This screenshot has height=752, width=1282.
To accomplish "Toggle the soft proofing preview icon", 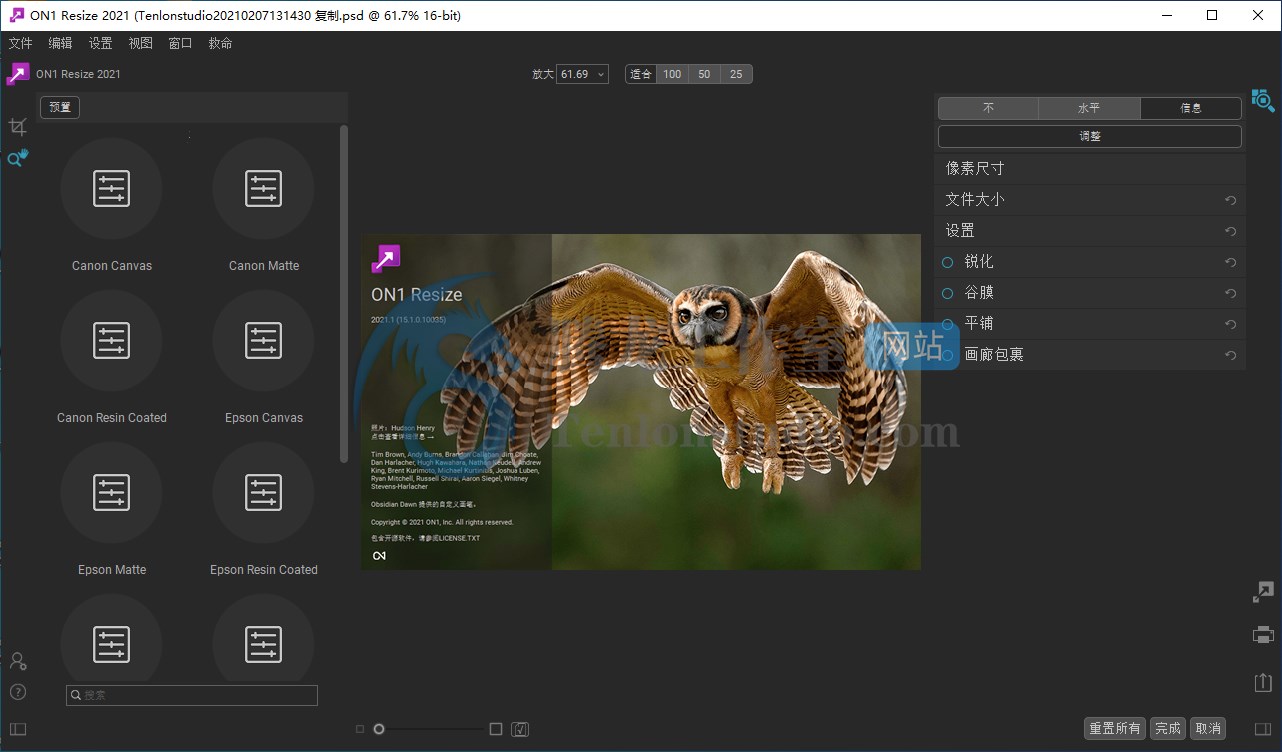I will click(520, 729).
